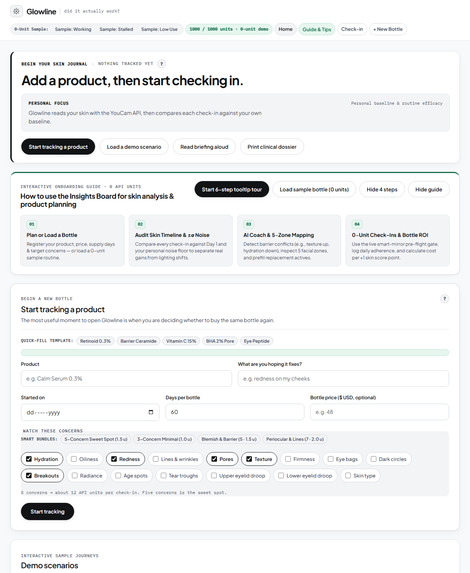Select 5-Concern Sweet Spot bundle
470x573 pixels.
pyautogui.click(x=96, y=439)
